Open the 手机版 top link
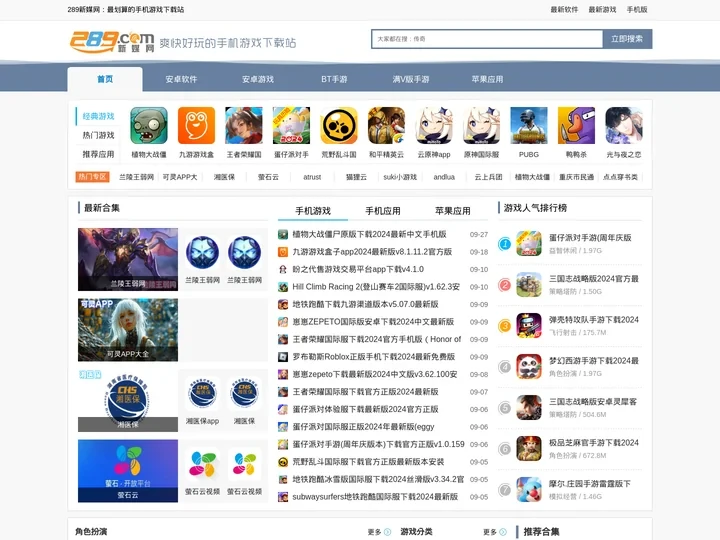This screenshot has height=540, width=720. click(637, 9)
